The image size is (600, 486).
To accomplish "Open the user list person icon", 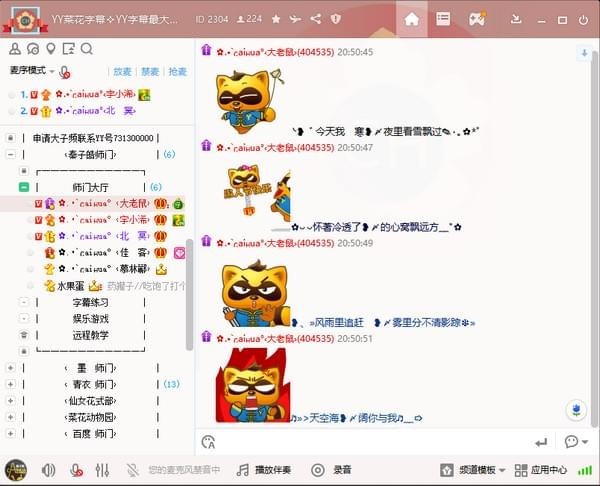I will [15, 49].
